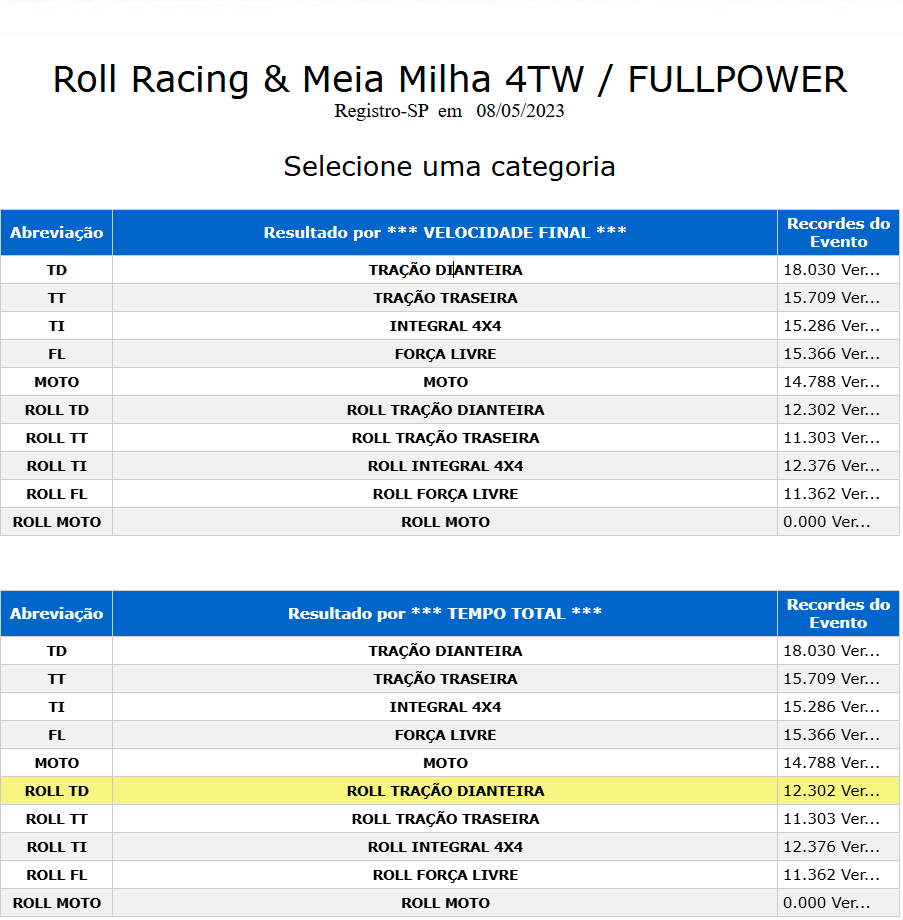Select ROLL FORÇA LIVRE in Velocidade Final

coord(445,494)
